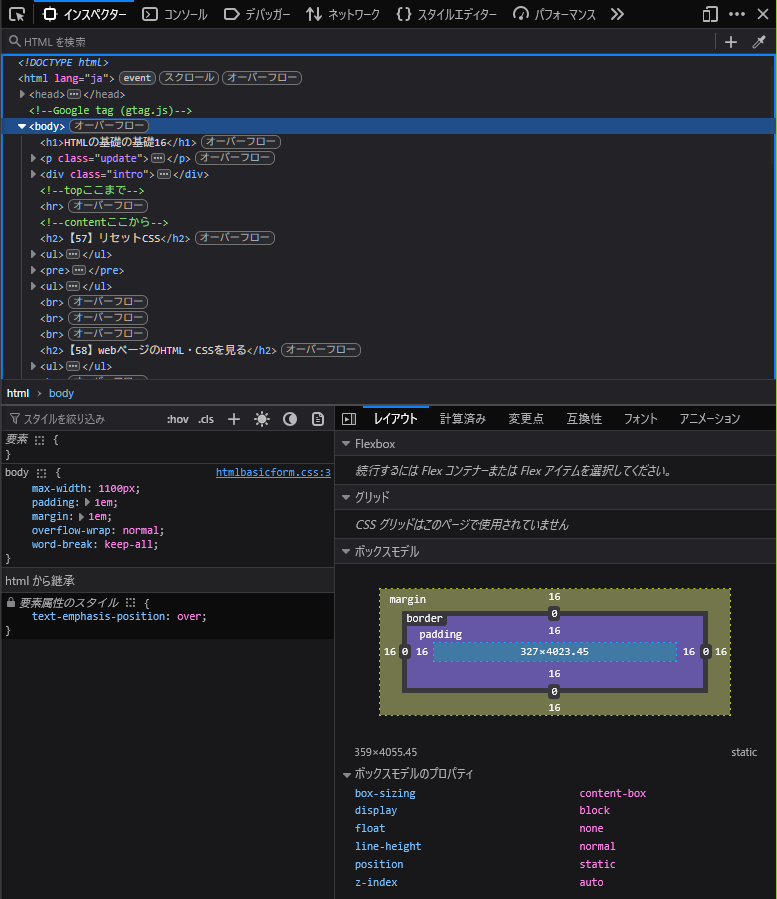Select the html breadcrumb

click(x=18, y=393)
